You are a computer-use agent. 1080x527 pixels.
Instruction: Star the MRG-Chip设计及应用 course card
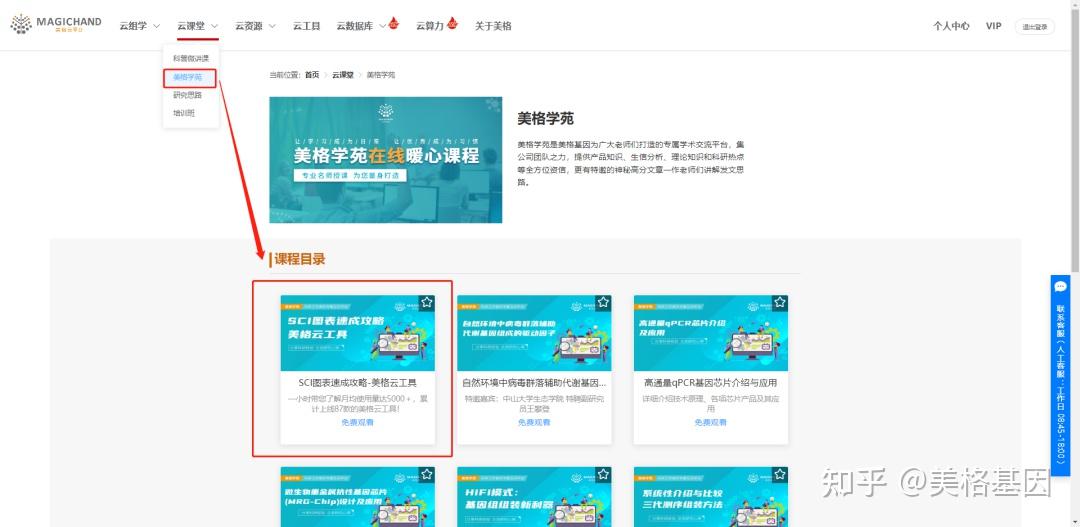427,474
